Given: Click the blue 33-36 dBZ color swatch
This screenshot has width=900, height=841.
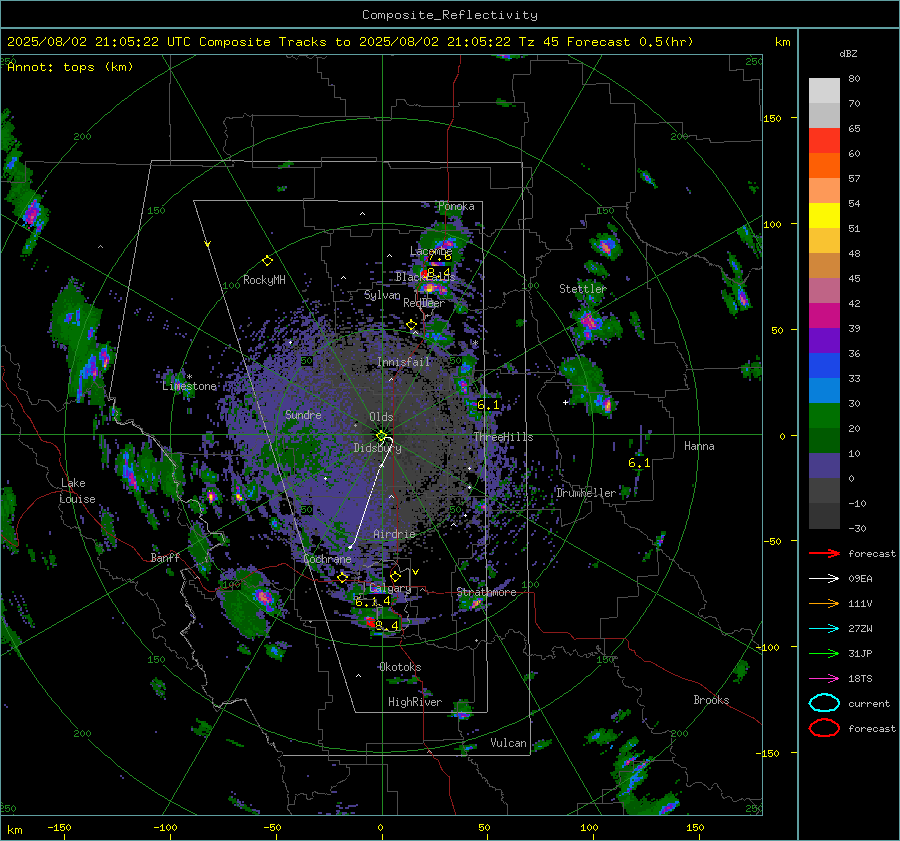Looking at the screenshot, I should pyautogui.click(x=824, y=366).
